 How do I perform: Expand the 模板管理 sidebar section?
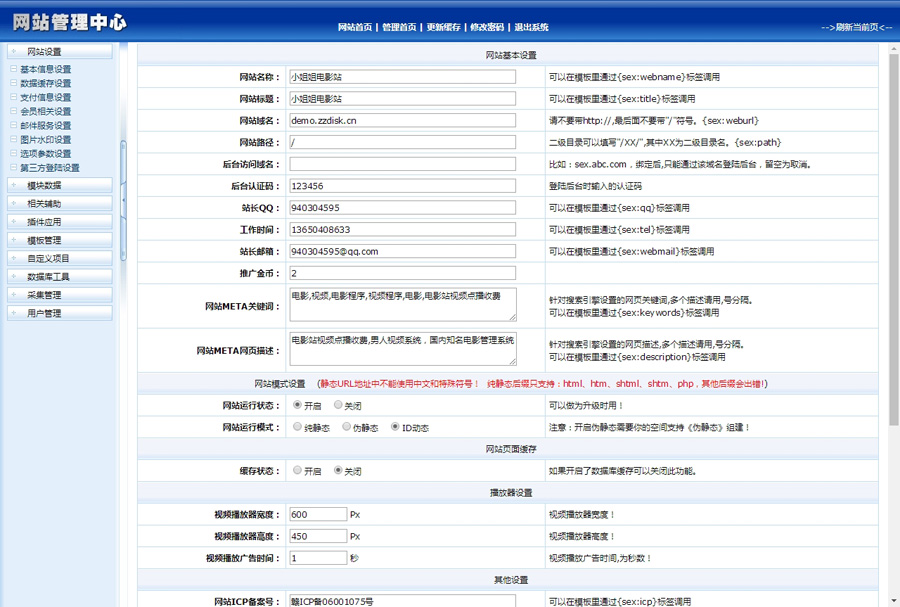point(58,240)
